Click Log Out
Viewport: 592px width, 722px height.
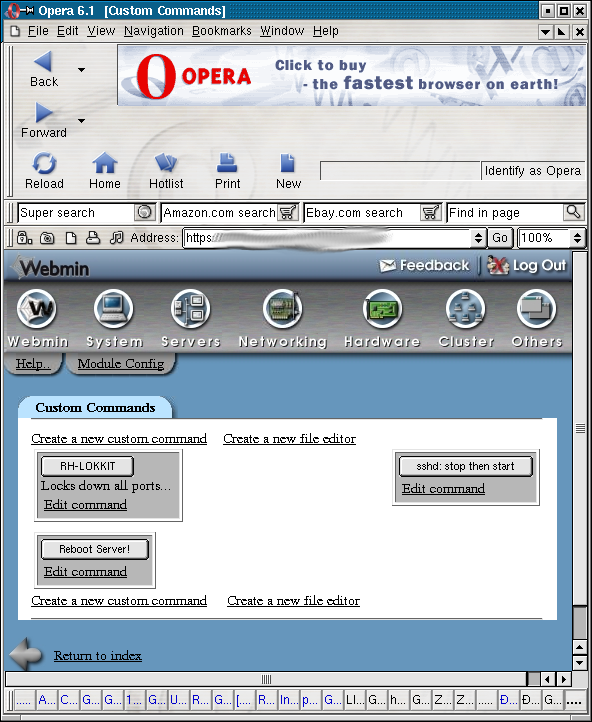[527, 265]
